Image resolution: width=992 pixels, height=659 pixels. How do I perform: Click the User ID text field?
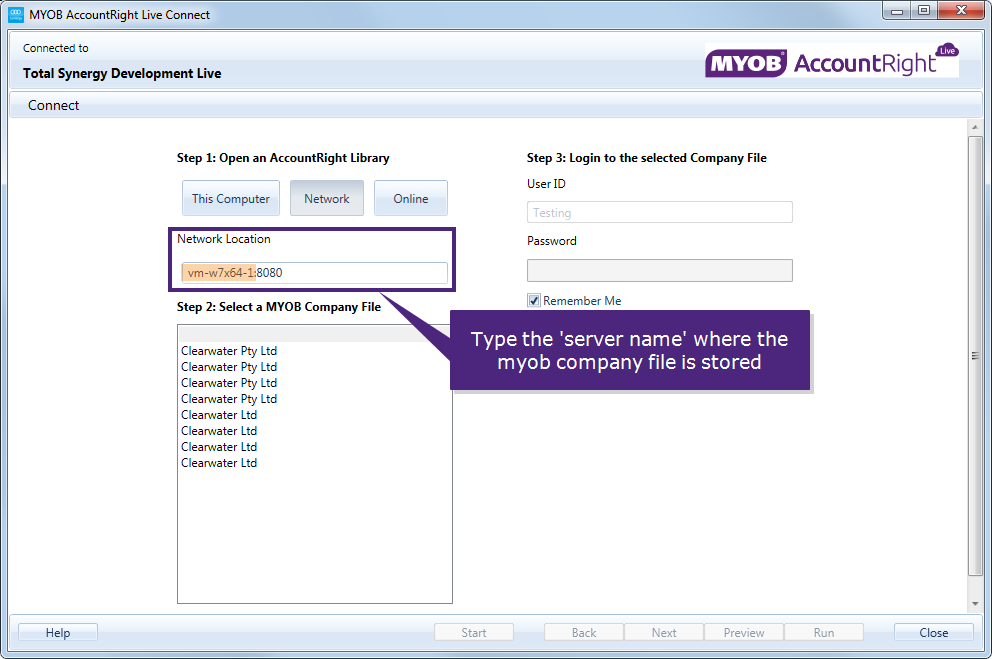click(659, 212)
